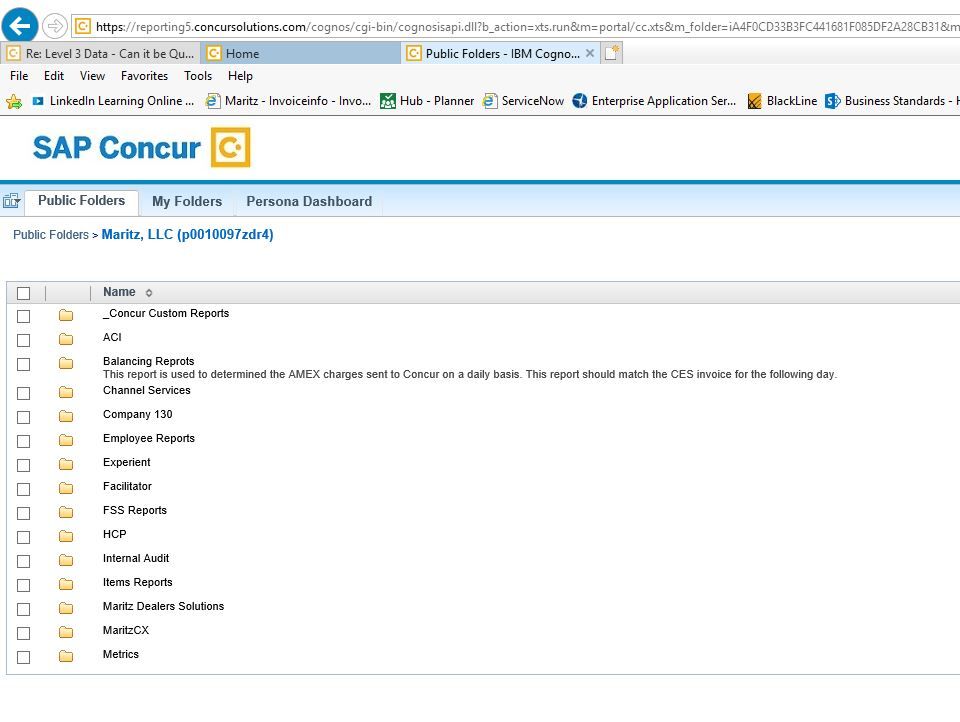Image resolution: width=960 pixels, height=722 pixels.
Task: Check the box for _Concur Custom Reports
Action: point(23,317)
